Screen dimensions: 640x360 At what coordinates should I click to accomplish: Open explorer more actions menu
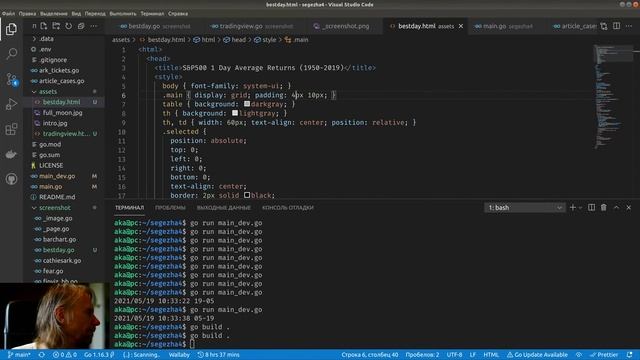click(94, 26)
